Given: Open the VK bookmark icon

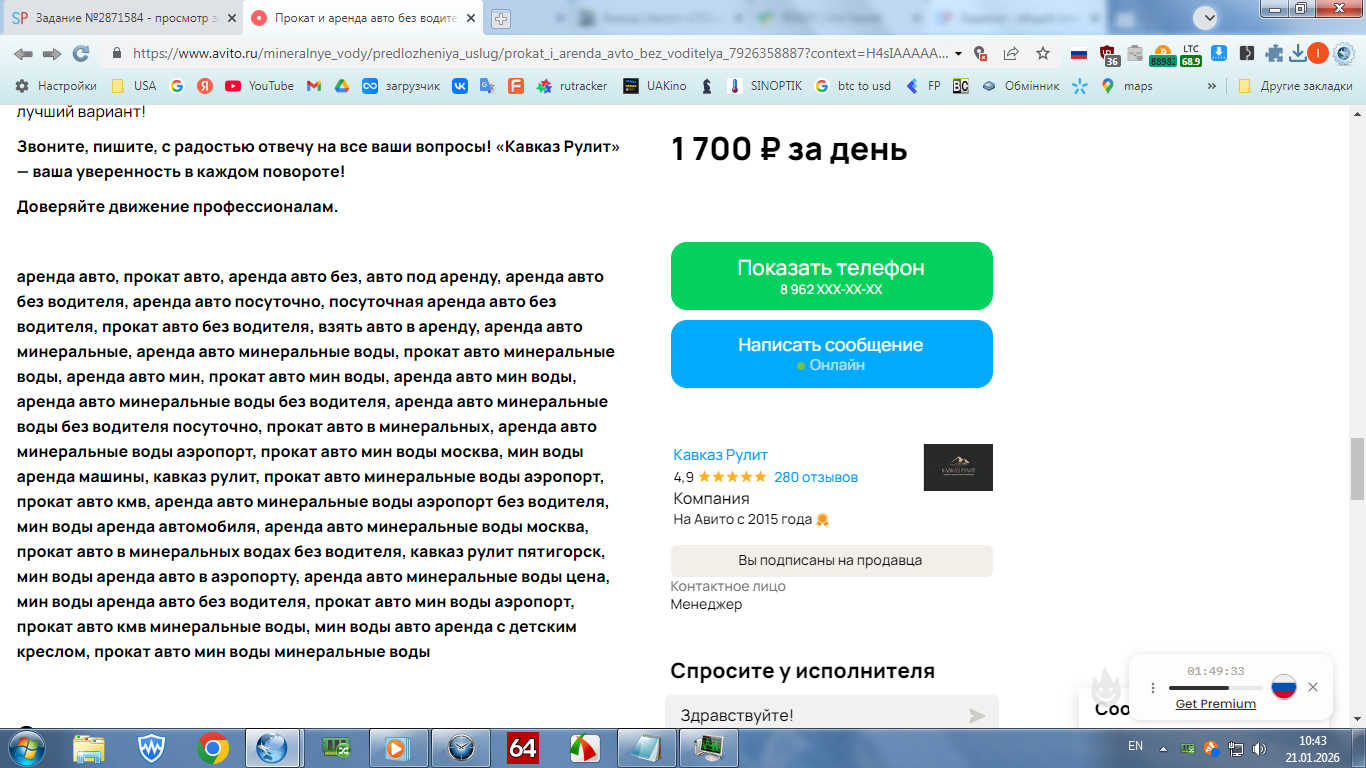Looking at the screenshot, I should pyautogui.click(x=460, y=86).
